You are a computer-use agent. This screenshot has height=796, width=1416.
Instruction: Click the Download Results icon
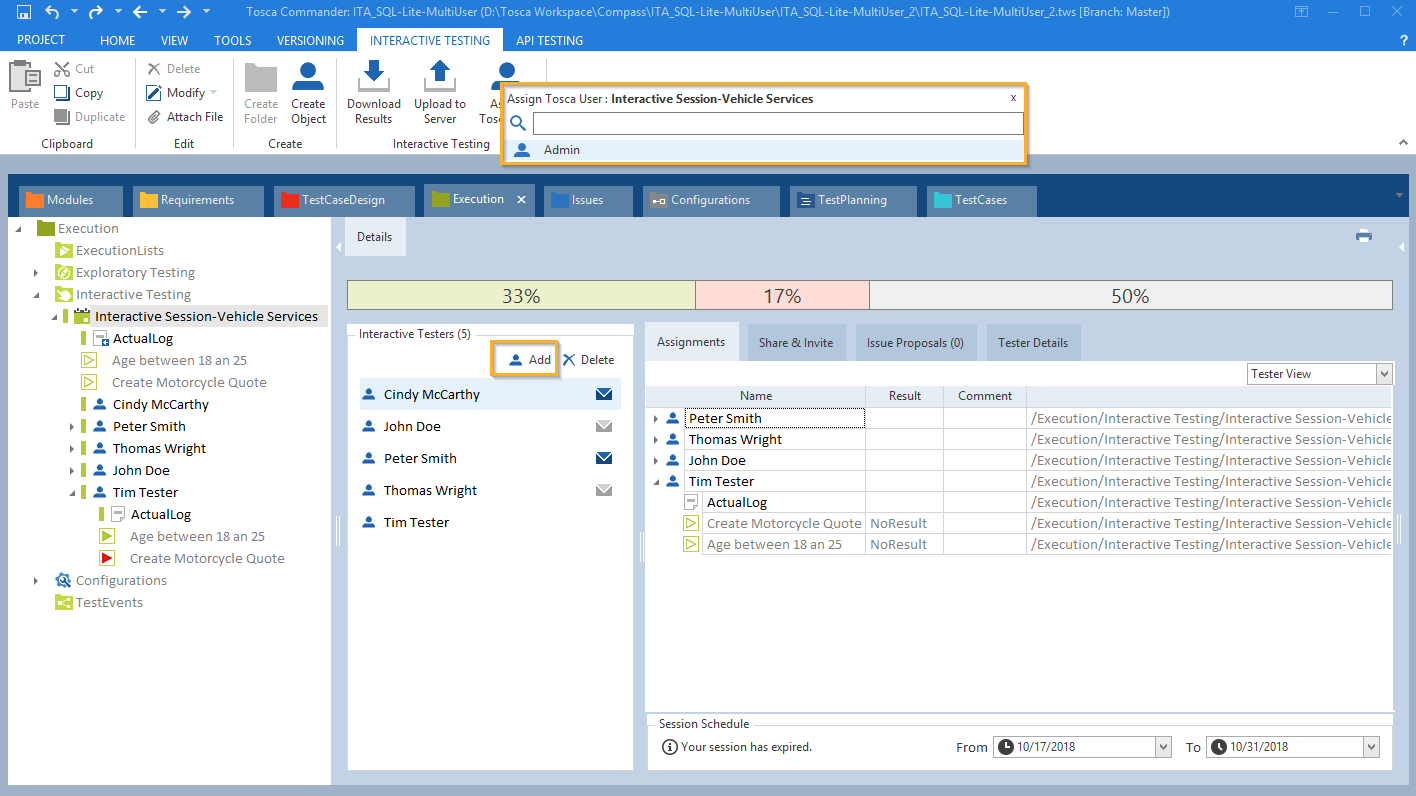[x=373, y=77]
